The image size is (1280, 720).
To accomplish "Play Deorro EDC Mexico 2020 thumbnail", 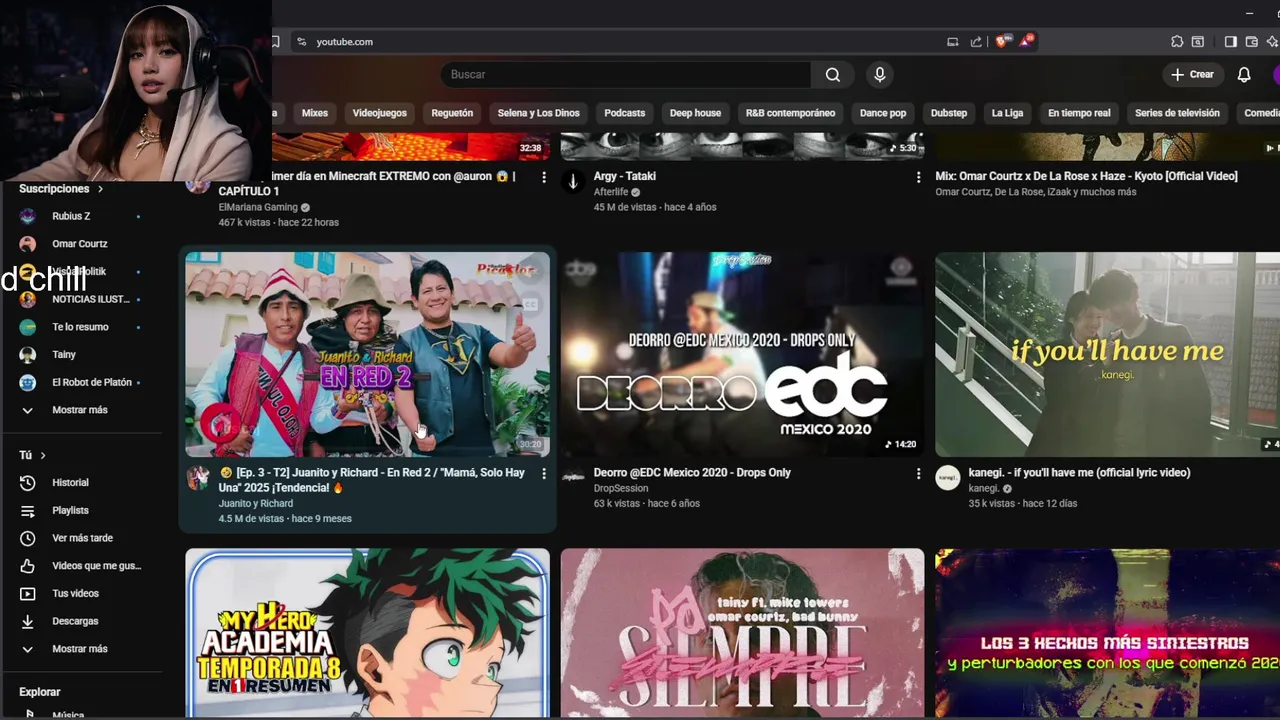I will pos(742,355).
